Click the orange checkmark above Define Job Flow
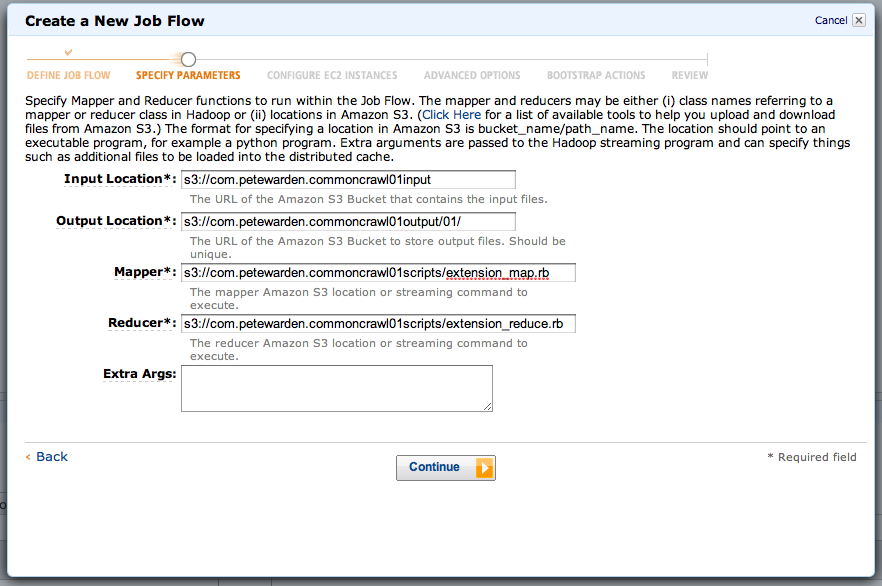Viewport: 882px width, 586px height. pyautogui.click(x=68, y=52)
